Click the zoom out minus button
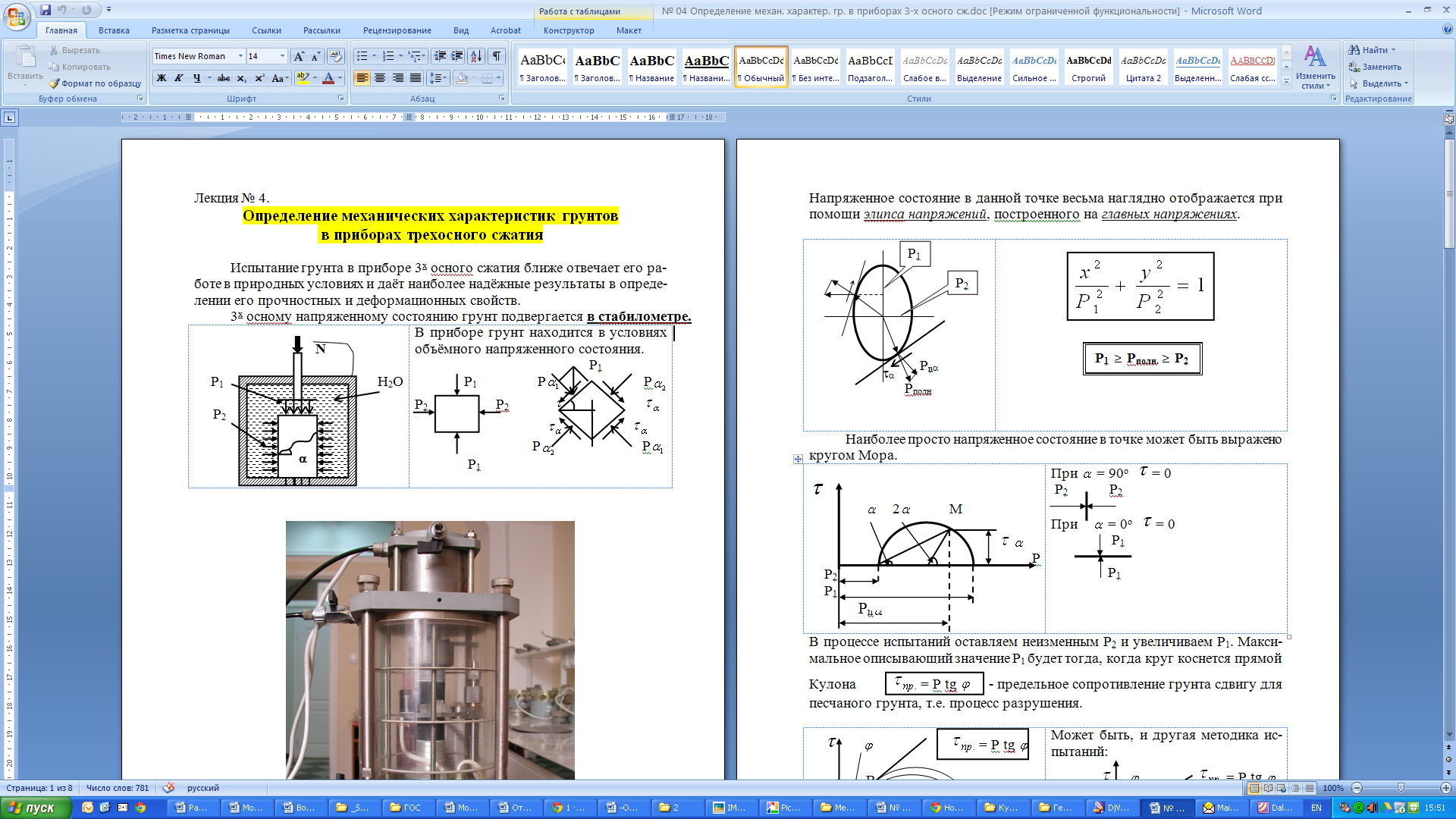Viewport: 1456px width, 819px height. pyautogui.click(x=1357, y=788)
